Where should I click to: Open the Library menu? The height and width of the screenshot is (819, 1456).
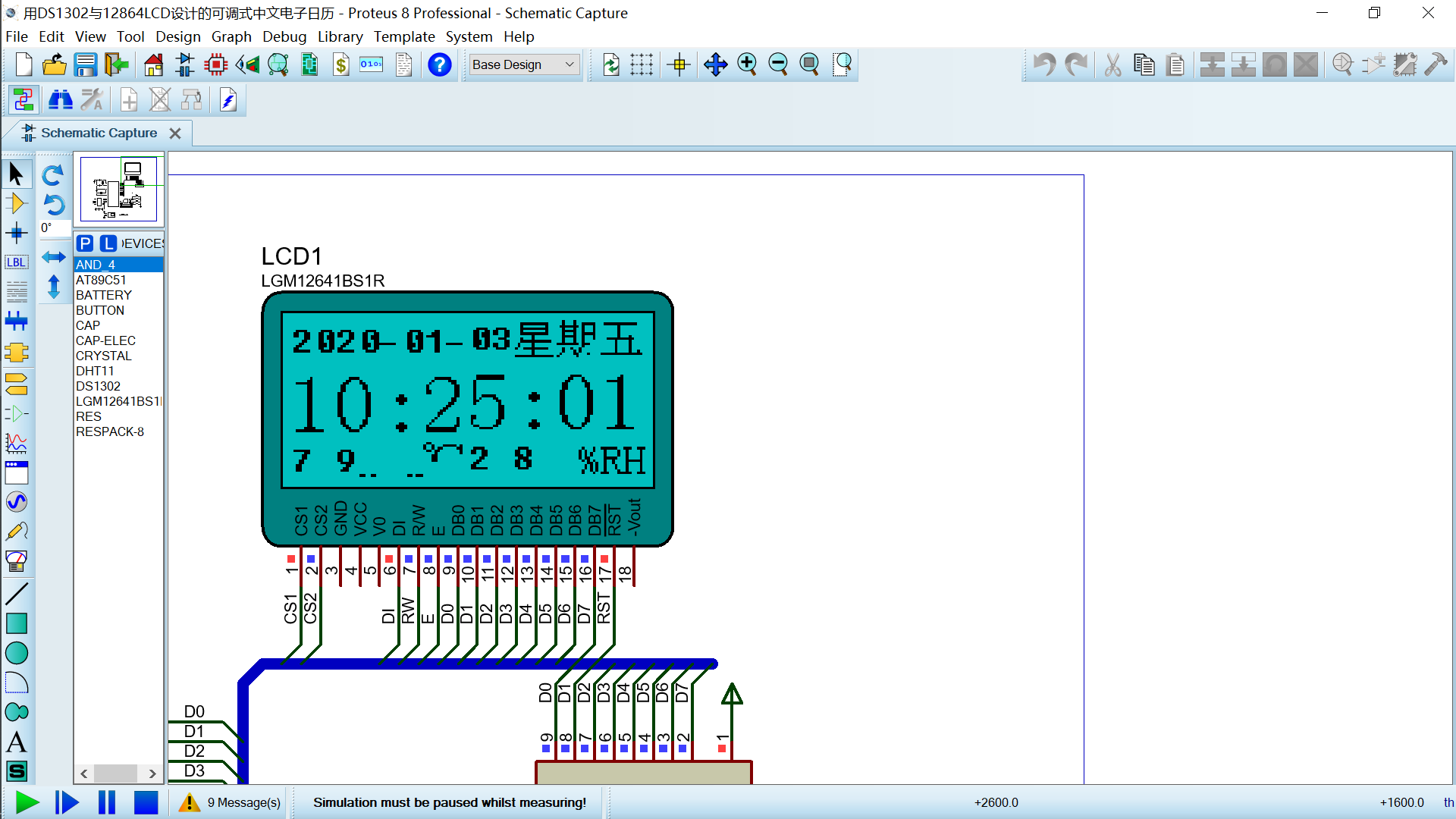[340, 36]
